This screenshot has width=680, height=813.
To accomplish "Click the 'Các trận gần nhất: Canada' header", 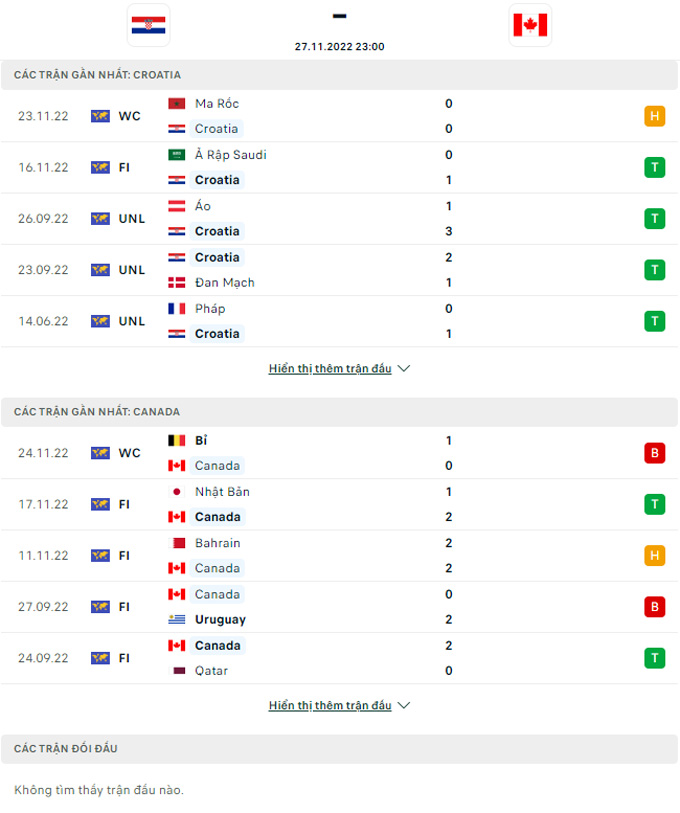I will [97, 412].
